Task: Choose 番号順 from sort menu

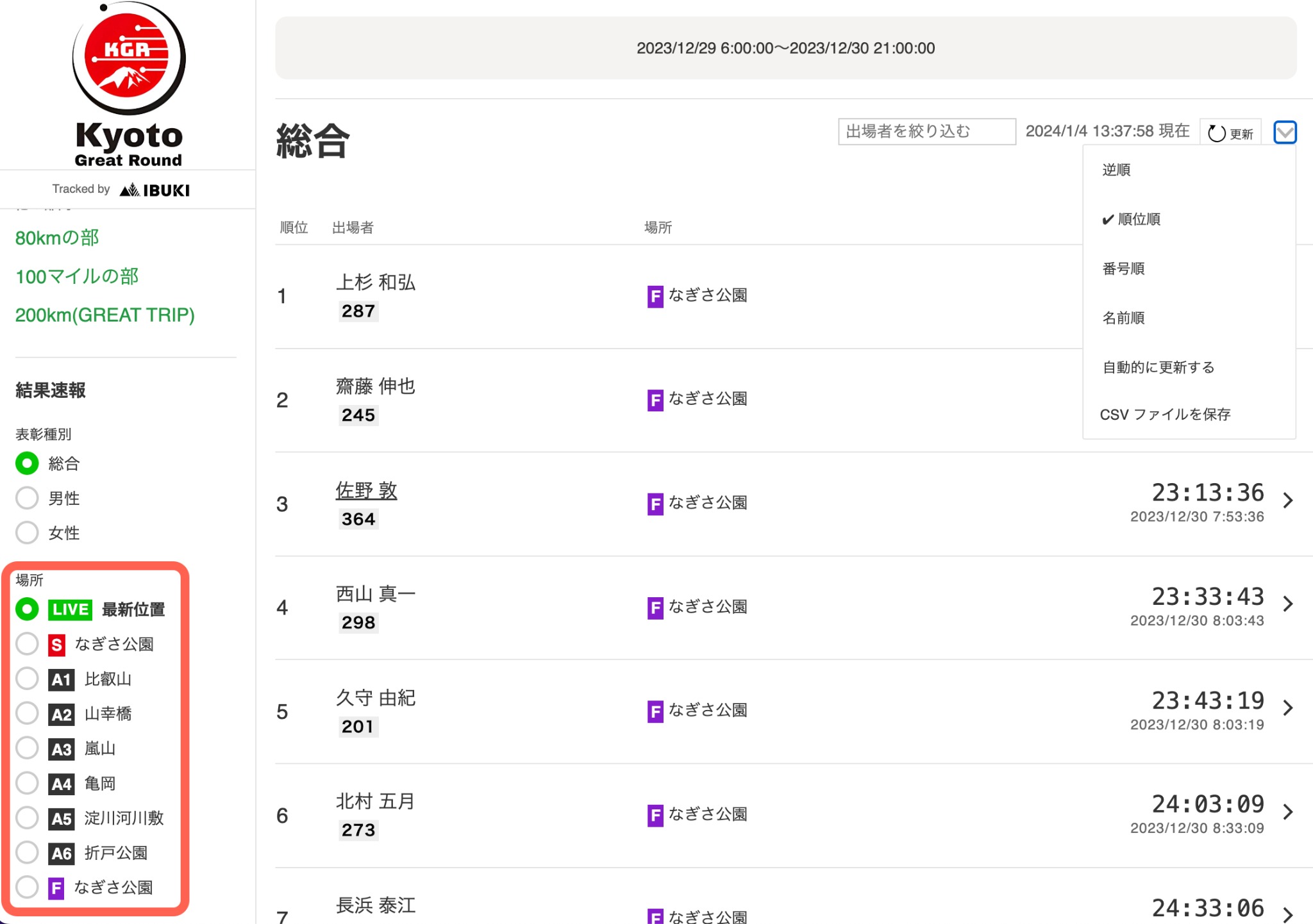Action: (1123, 268)
